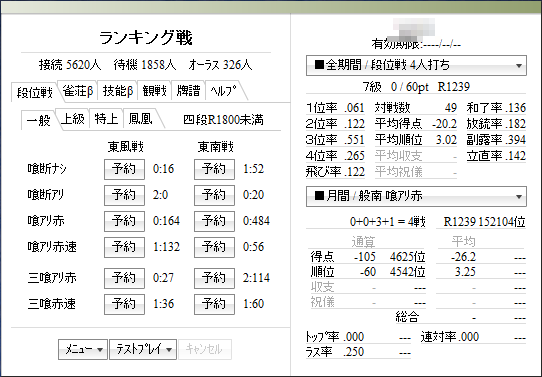Click the 2位率 .122 stat
Screen dimensions: 542x377
tap(335, 124)
